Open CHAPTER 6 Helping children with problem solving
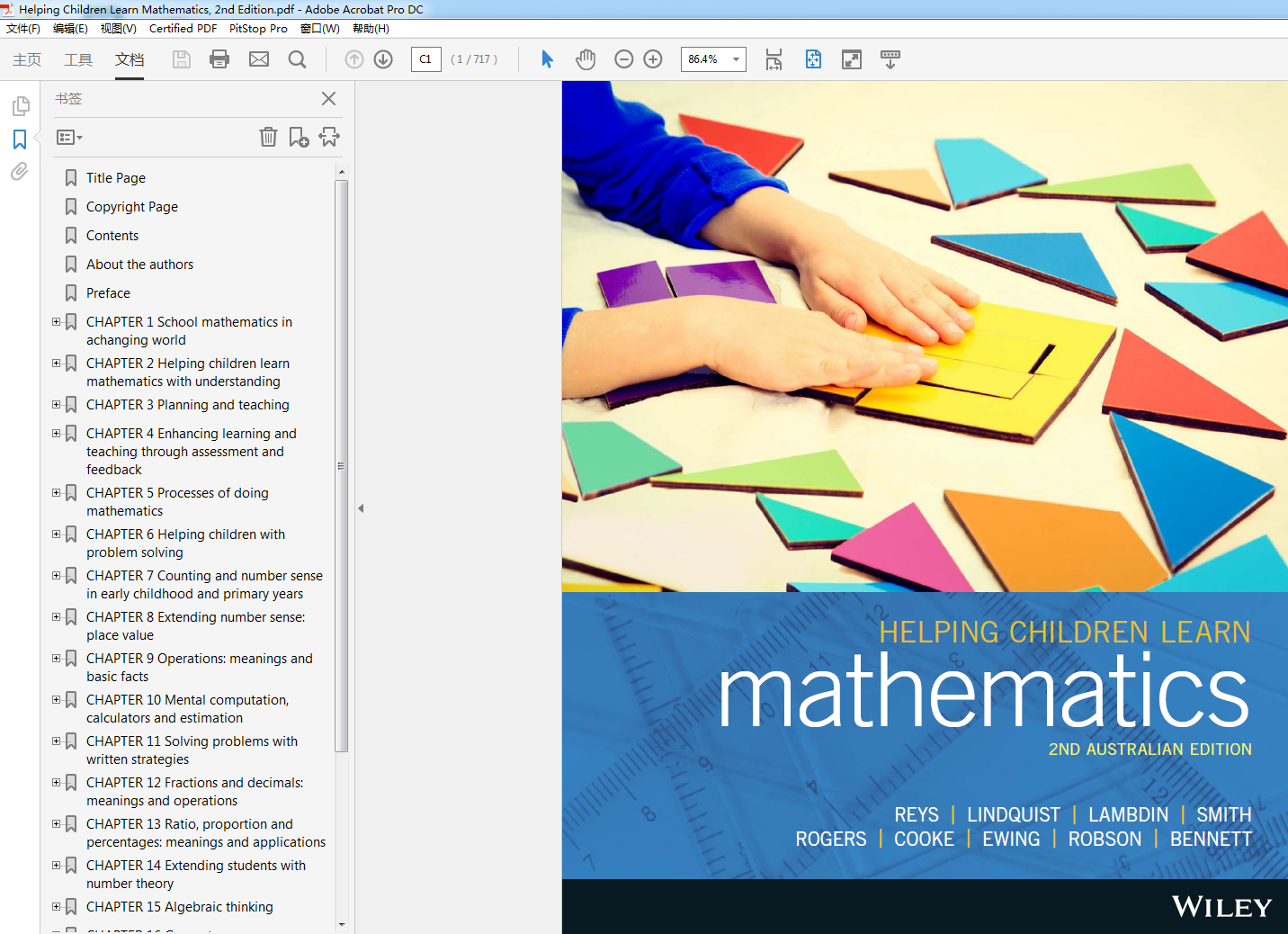The image size is (1288, 934). point(185,543)
